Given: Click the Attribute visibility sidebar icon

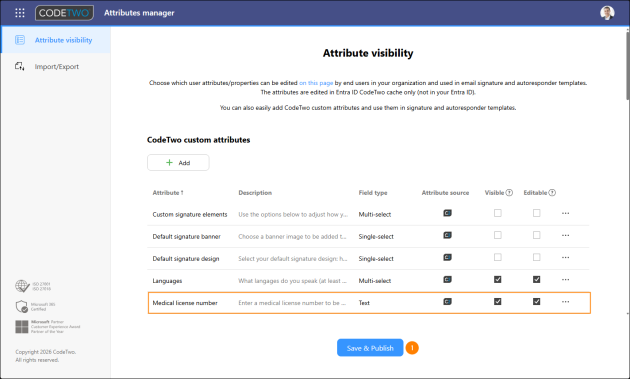Looking at the screenshot, I should 20,40.
